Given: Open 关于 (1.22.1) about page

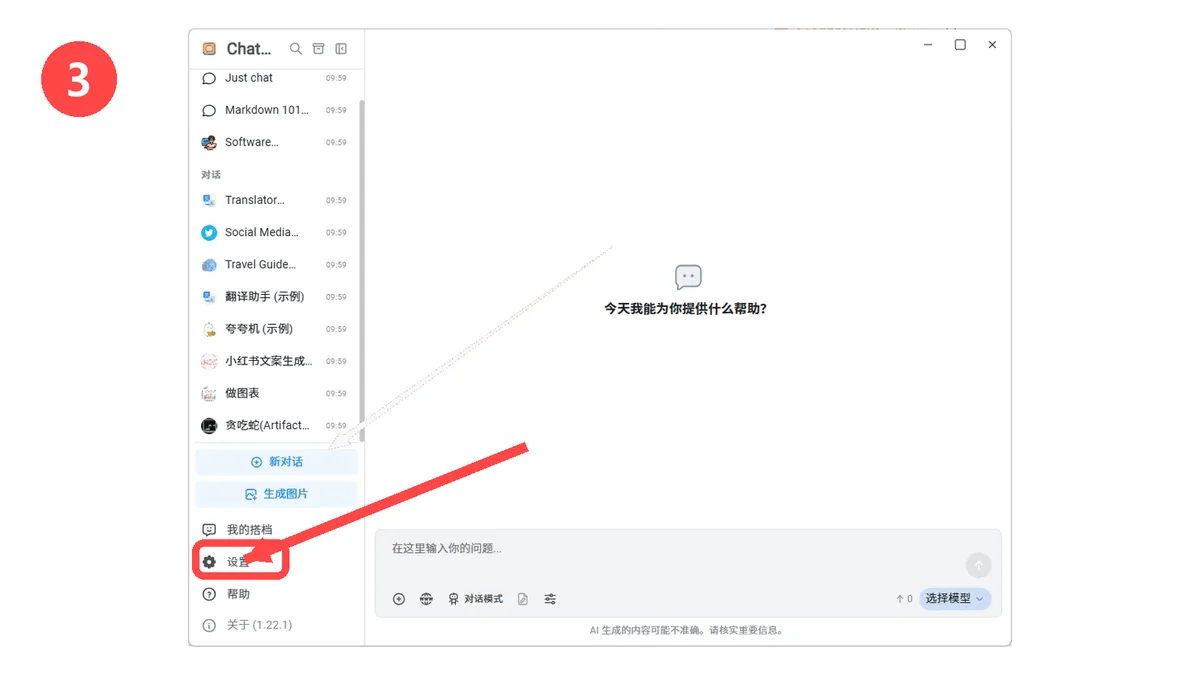Looking at the screenshot, I should pyautogui.click(x=275, y=625).
